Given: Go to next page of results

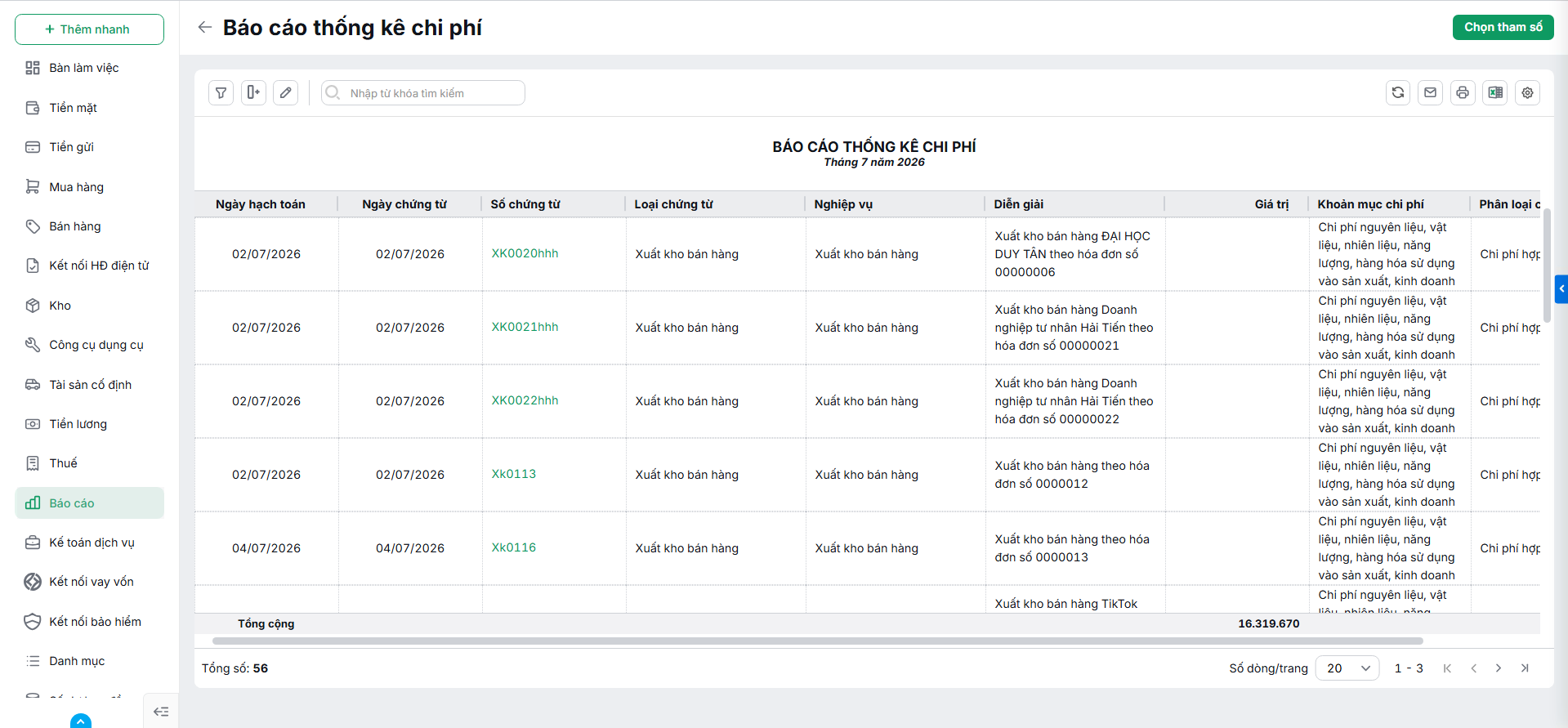Looking at the screenshot, I should (x=1499, y=668).
